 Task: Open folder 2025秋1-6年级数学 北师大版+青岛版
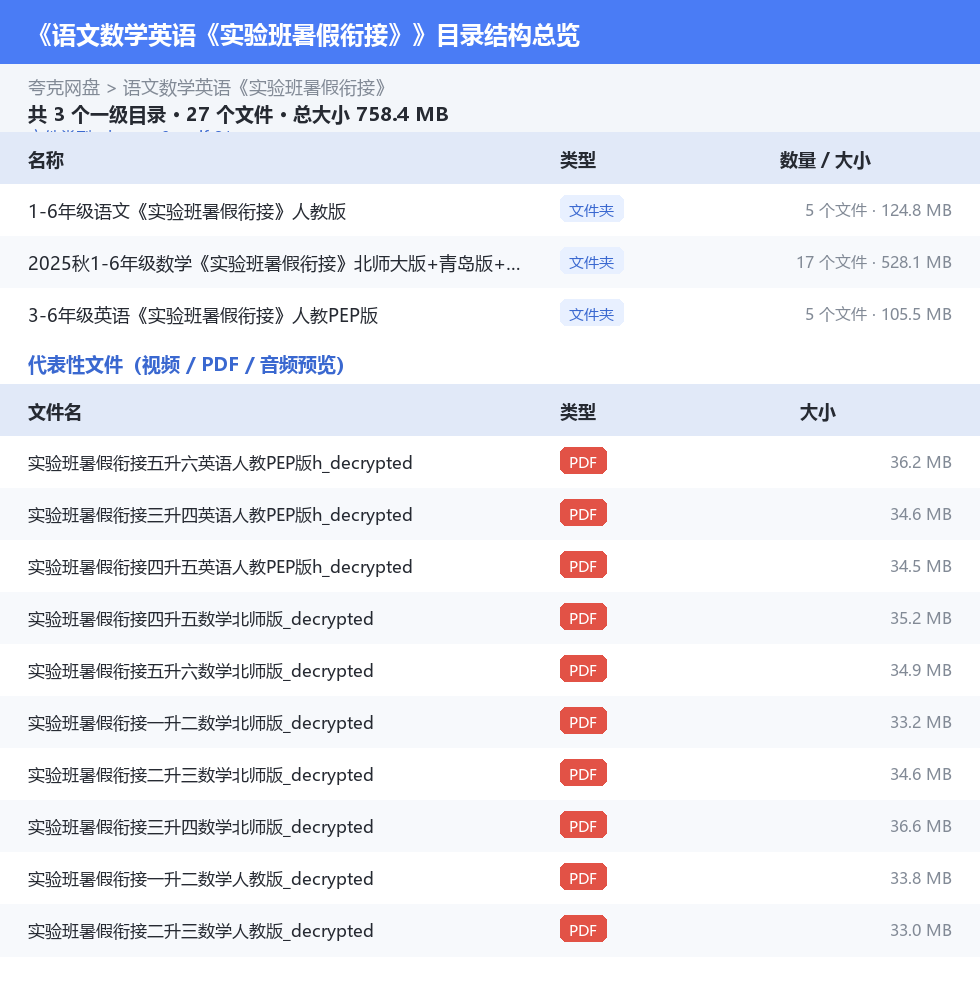click(274, 263)
